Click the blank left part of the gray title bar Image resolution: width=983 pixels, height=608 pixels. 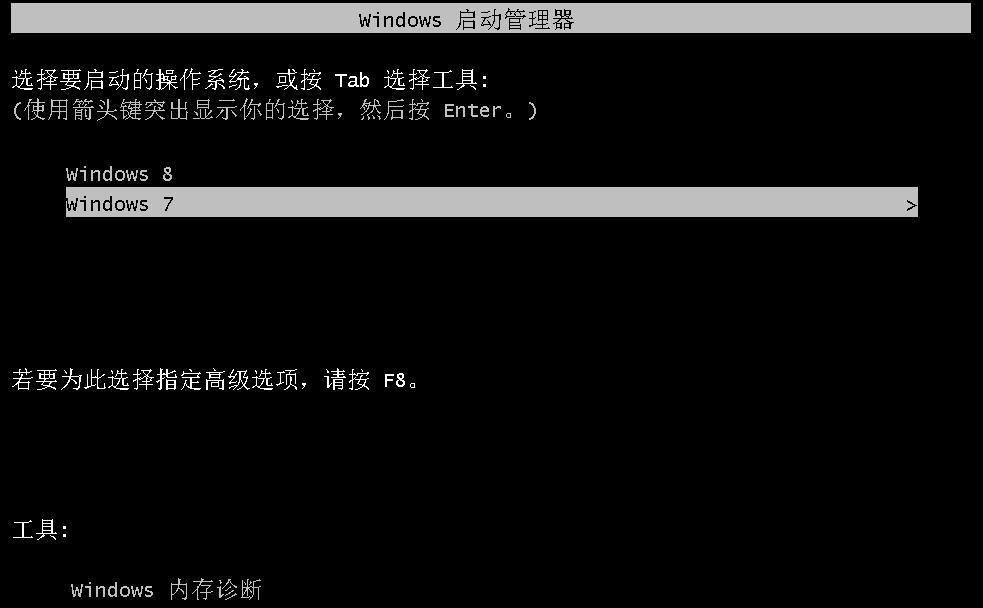182,18
